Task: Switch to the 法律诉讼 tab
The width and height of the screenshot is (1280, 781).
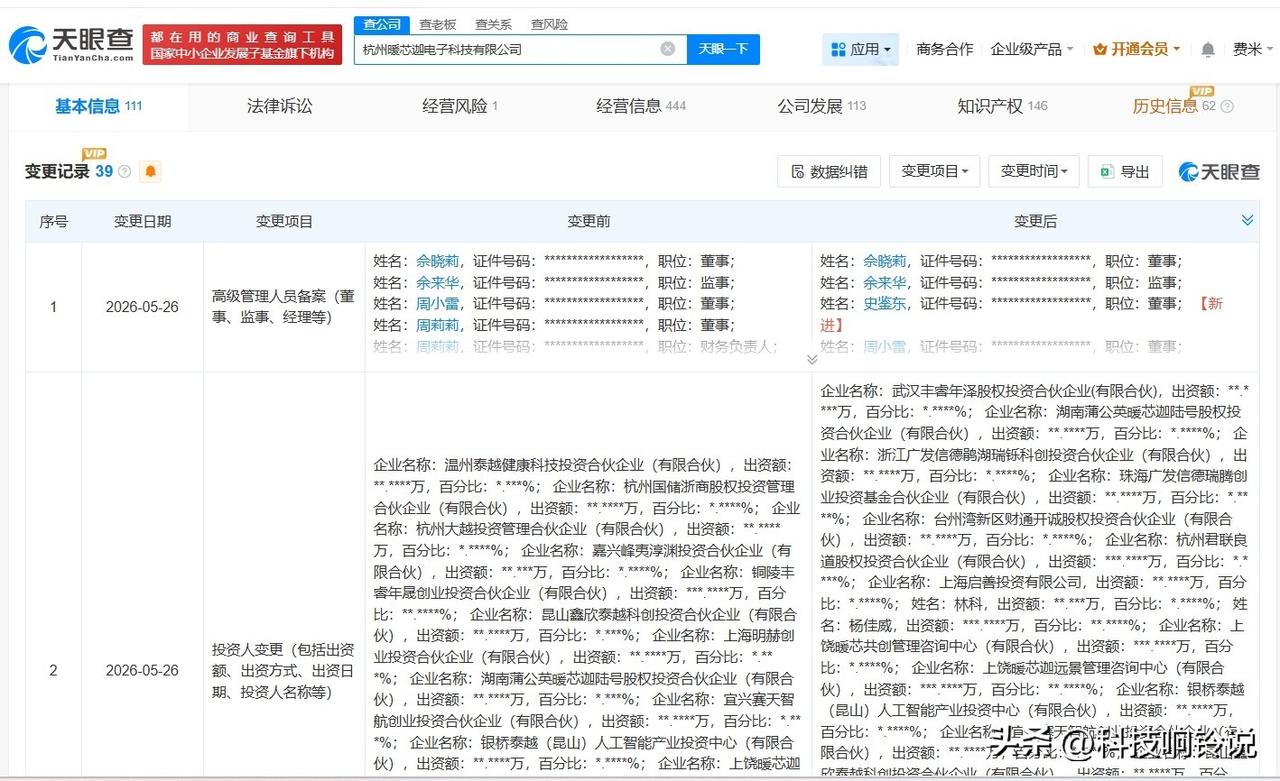Action: pyautogui.click(x=280, y=106)
